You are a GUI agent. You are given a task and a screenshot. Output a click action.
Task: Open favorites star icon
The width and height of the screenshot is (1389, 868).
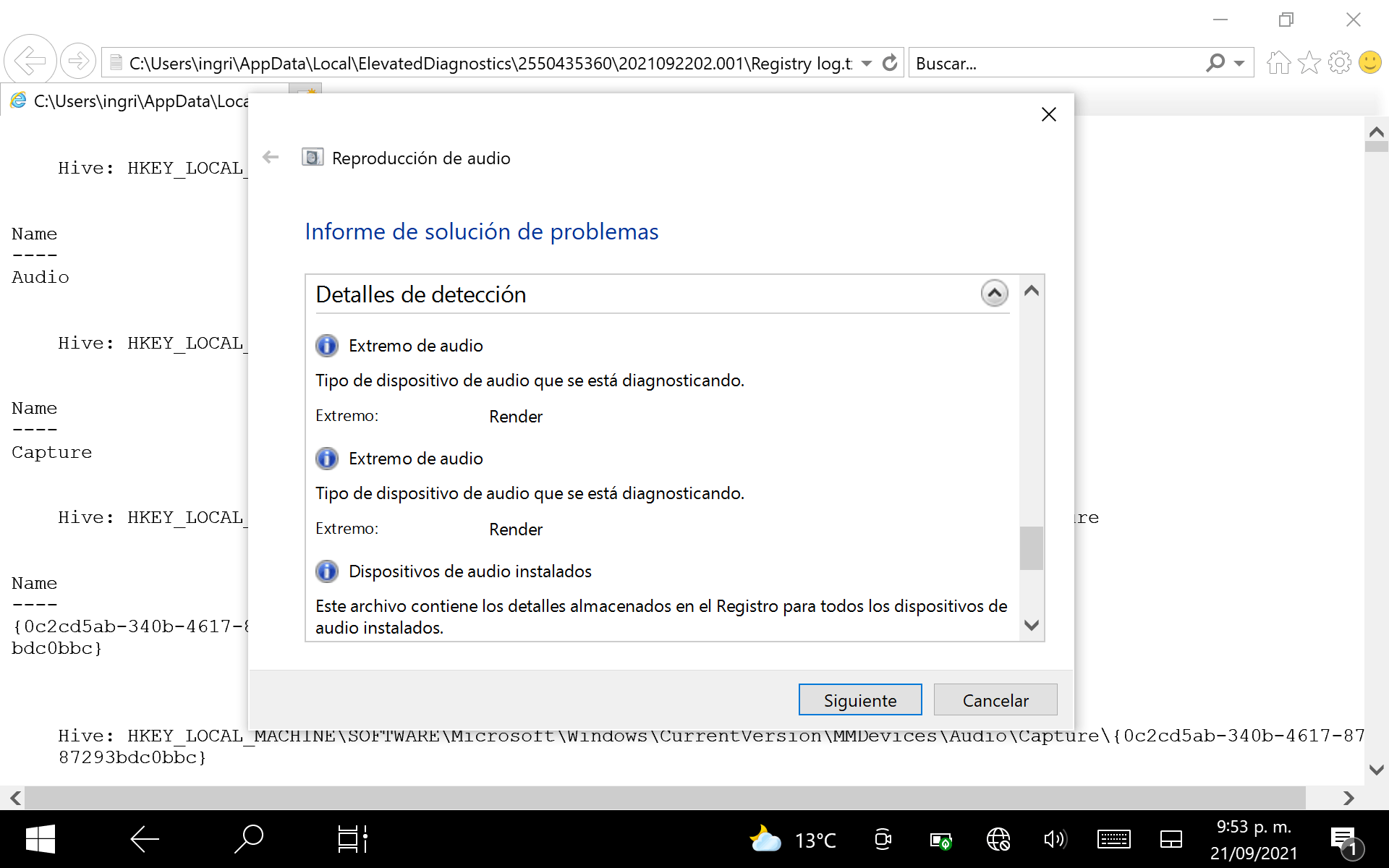click(1309, 63)
